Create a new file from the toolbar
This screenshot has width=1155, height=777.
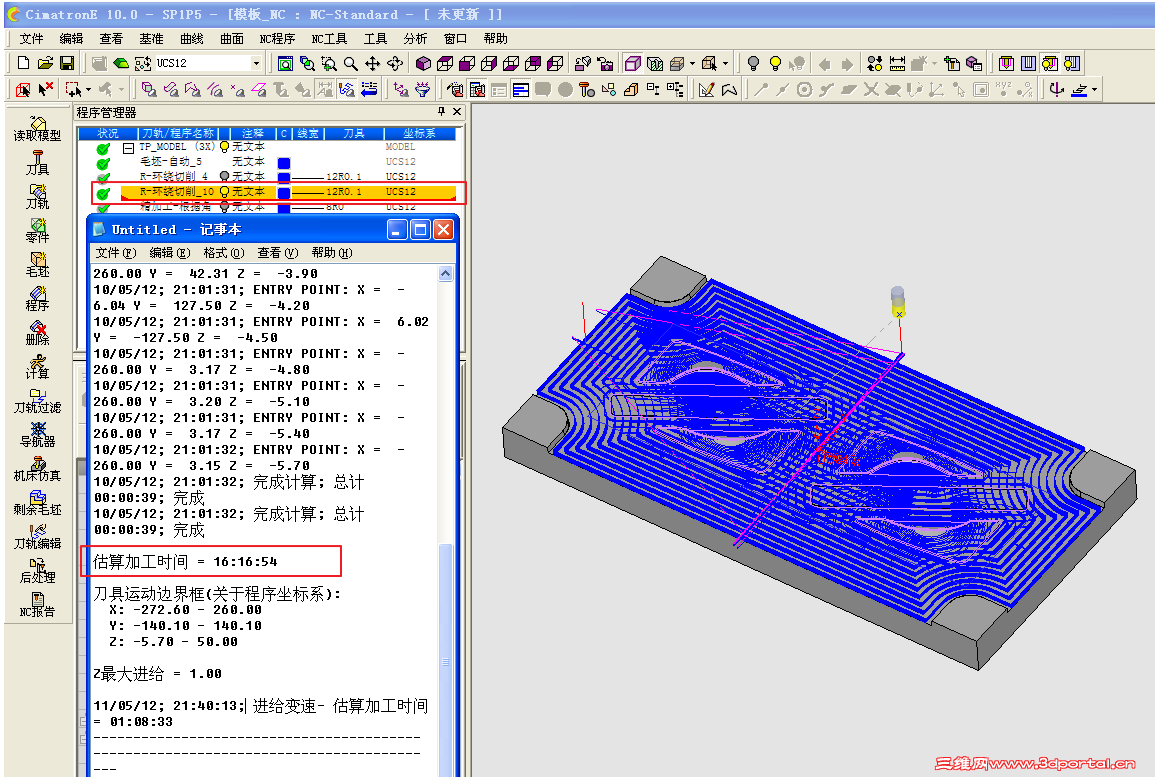(x=24, y=63)
